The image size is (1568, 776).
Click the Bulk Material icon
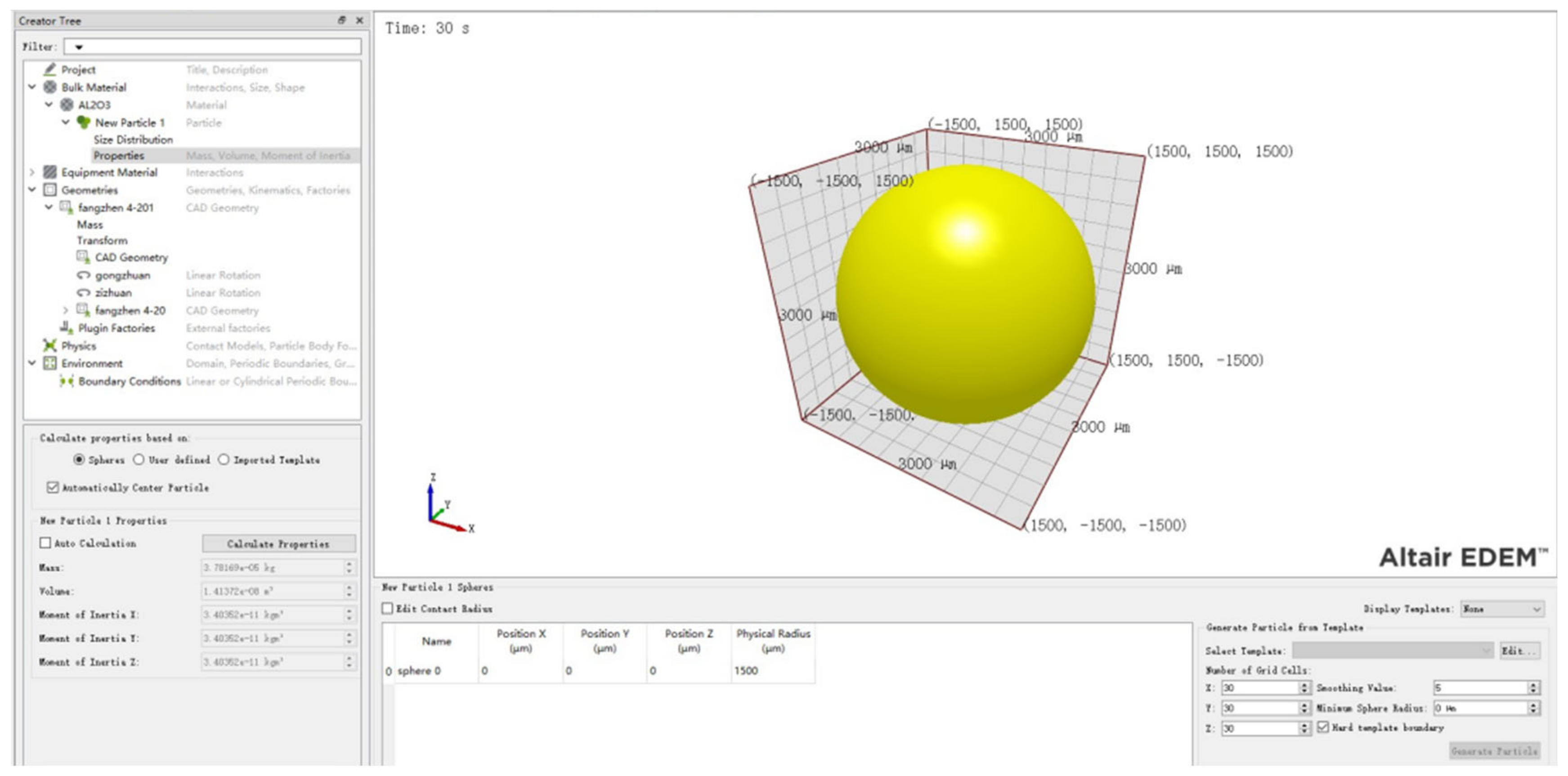[x=50, y=87]
